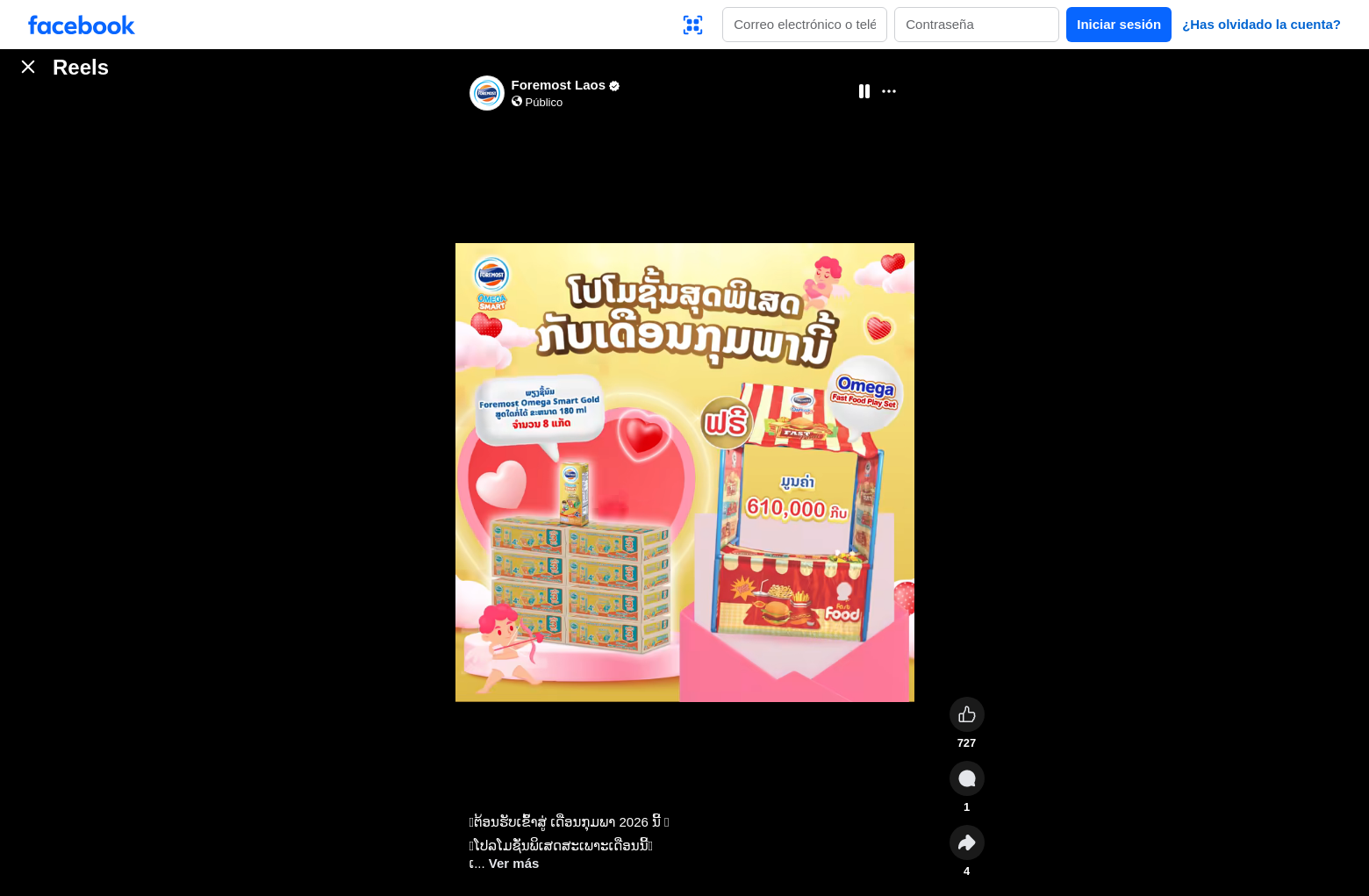
Task: Click the verified badge next to Foremost Laos
Action: pos(614,86)
